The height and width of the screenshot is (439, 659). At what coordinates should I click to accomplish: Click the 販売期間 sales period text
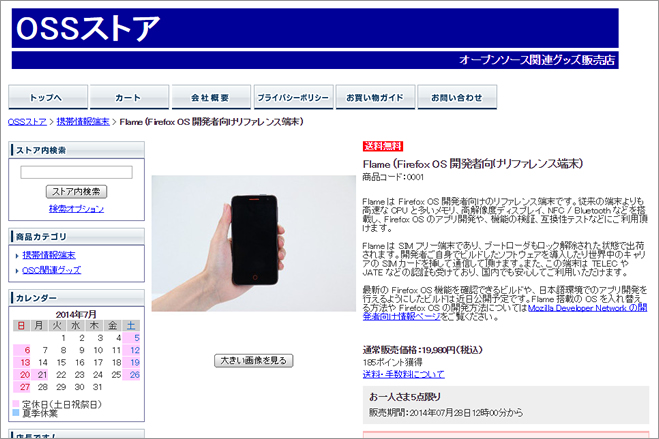(x=446, y=413)
